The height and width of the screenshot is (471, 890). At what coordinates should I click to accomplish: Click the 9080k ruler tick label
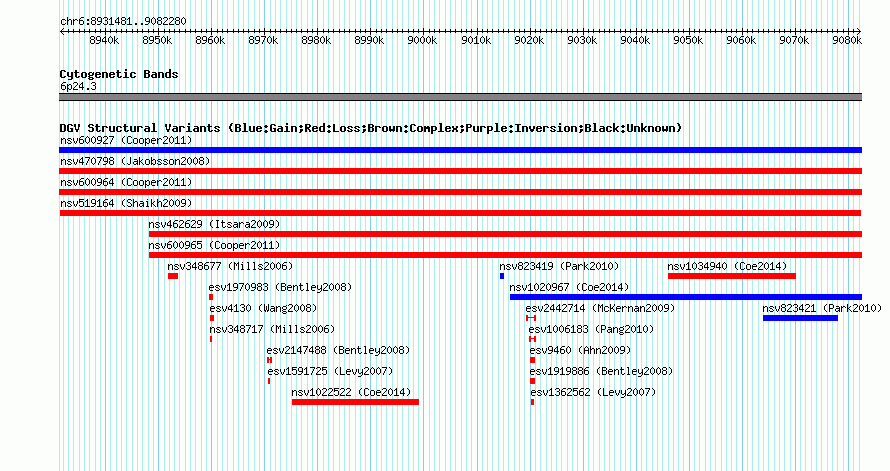tap(847, 40)
